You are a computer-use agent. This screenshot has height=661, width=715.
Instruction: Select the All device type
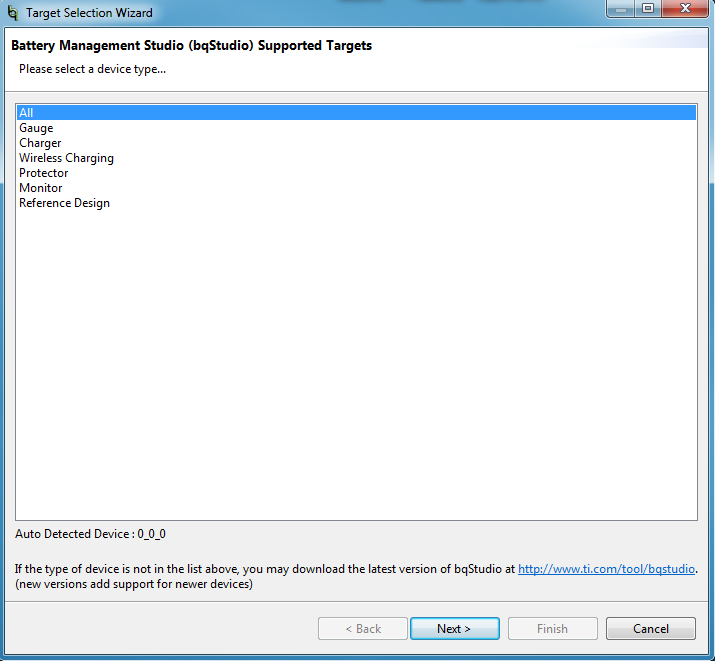click(x=356, y=113)
